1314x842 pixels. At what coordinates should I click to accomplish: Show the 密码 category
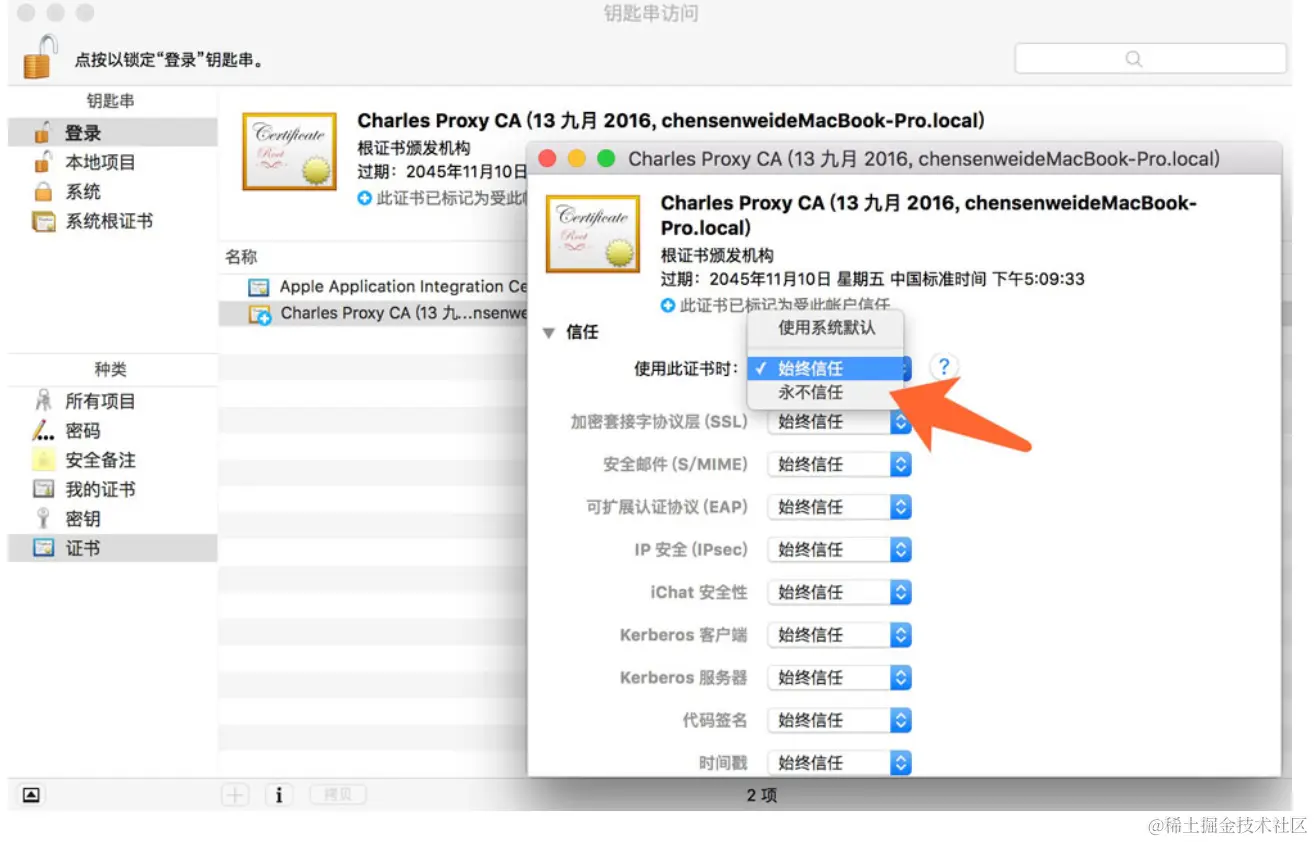coord(112,430)
